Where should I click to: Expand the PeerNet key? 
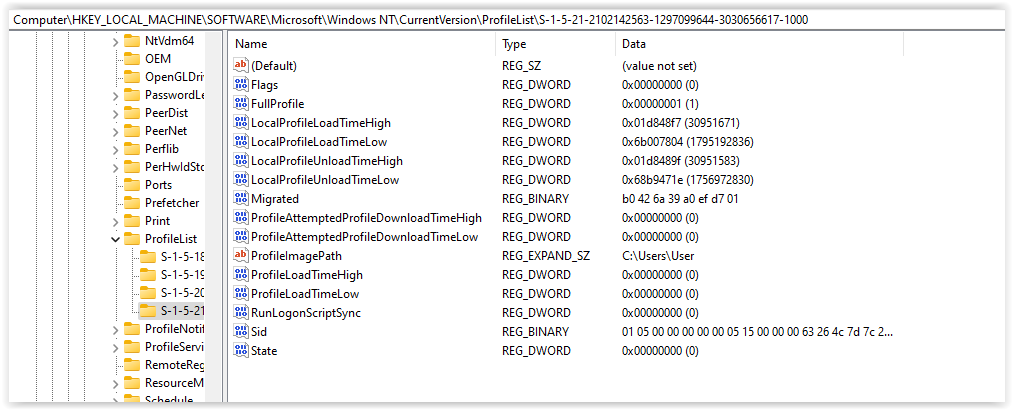pos(115,130)
